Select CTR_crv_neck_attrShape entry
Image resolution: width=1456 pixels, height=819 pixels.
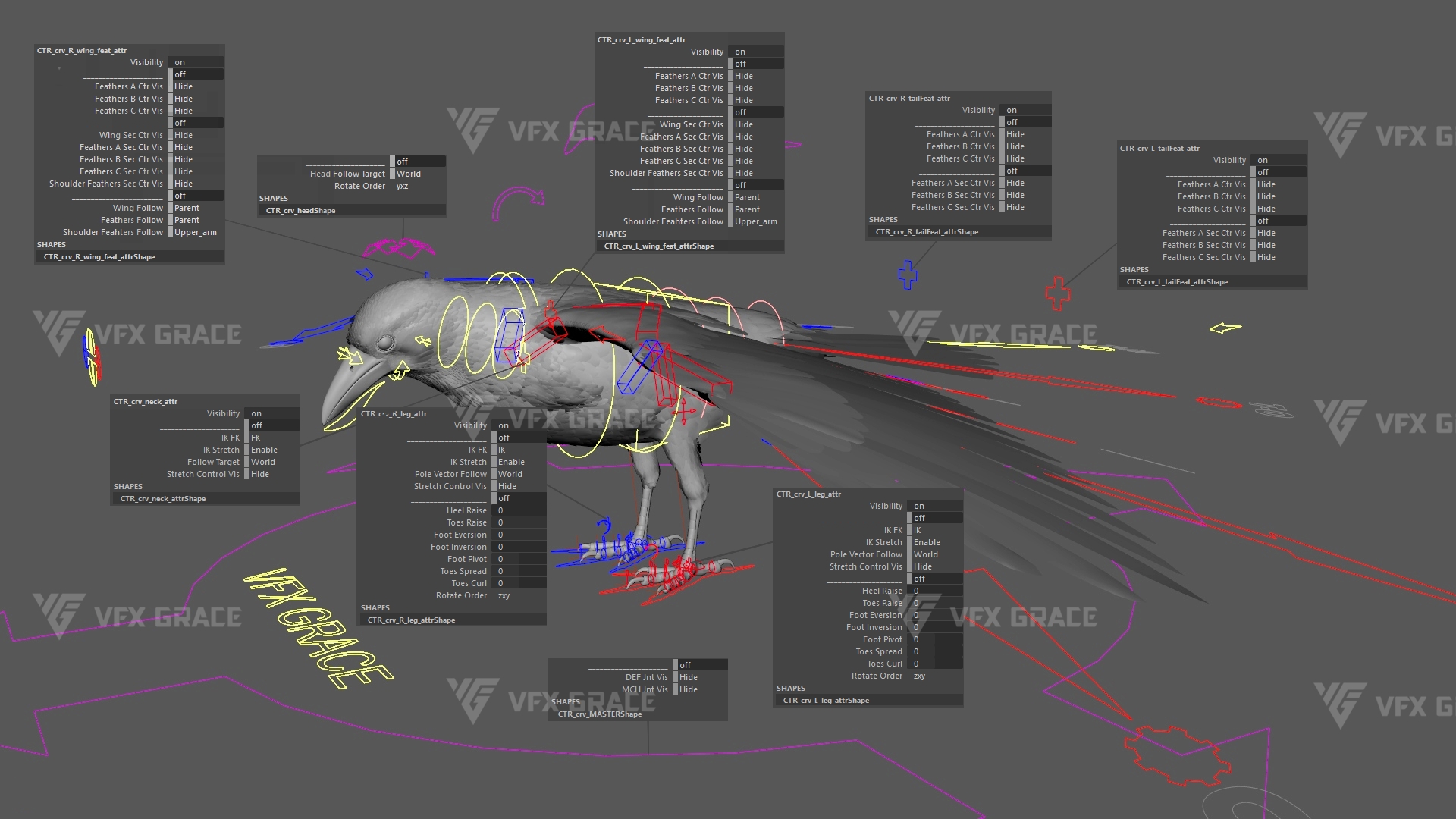(206, 498)
